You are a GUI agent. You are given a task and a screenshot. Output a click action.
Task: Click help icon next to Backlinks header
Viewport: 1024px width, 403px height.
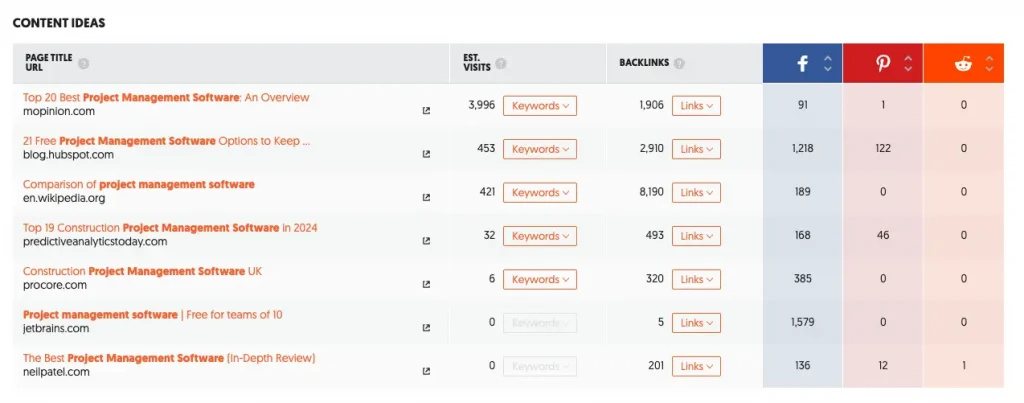pos(679,63)
